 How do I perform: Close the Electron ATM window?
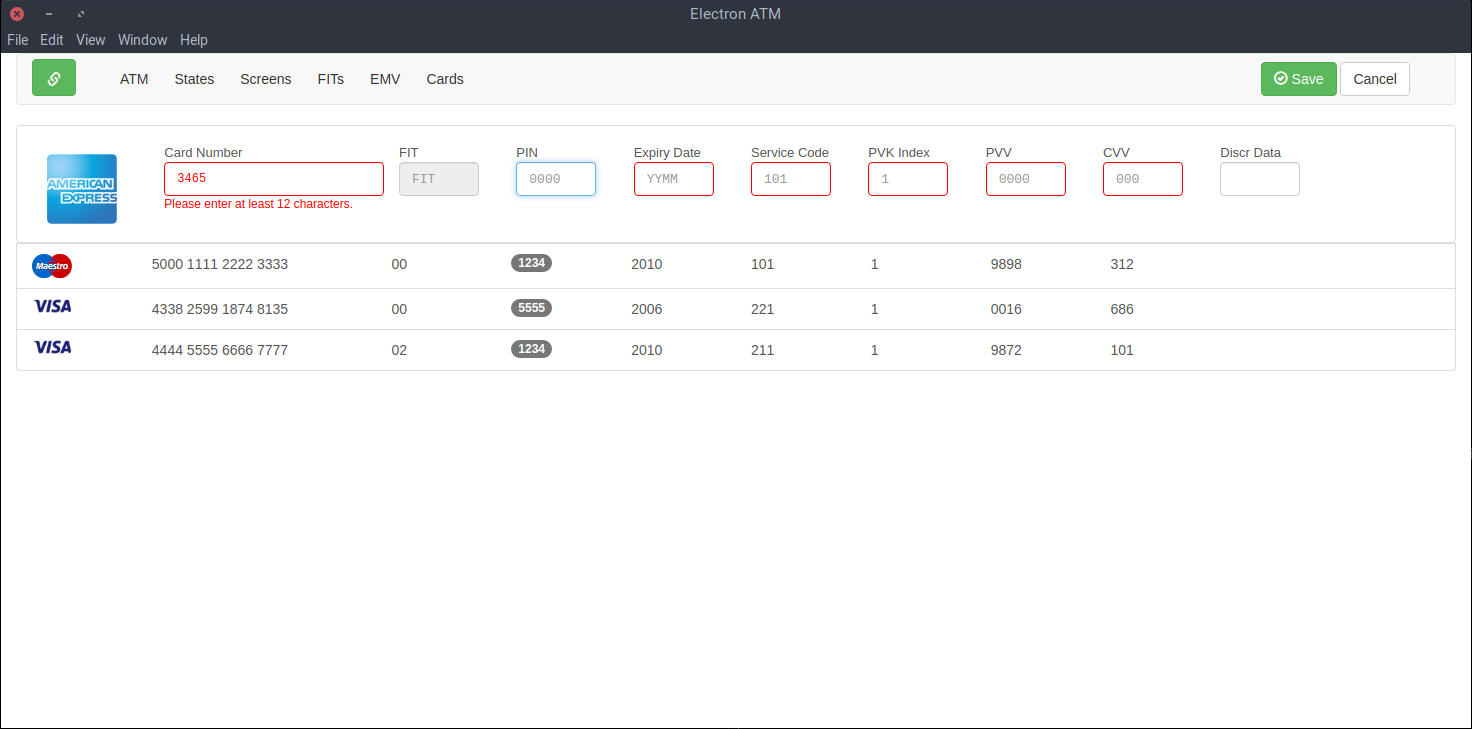tap(17, 14)
